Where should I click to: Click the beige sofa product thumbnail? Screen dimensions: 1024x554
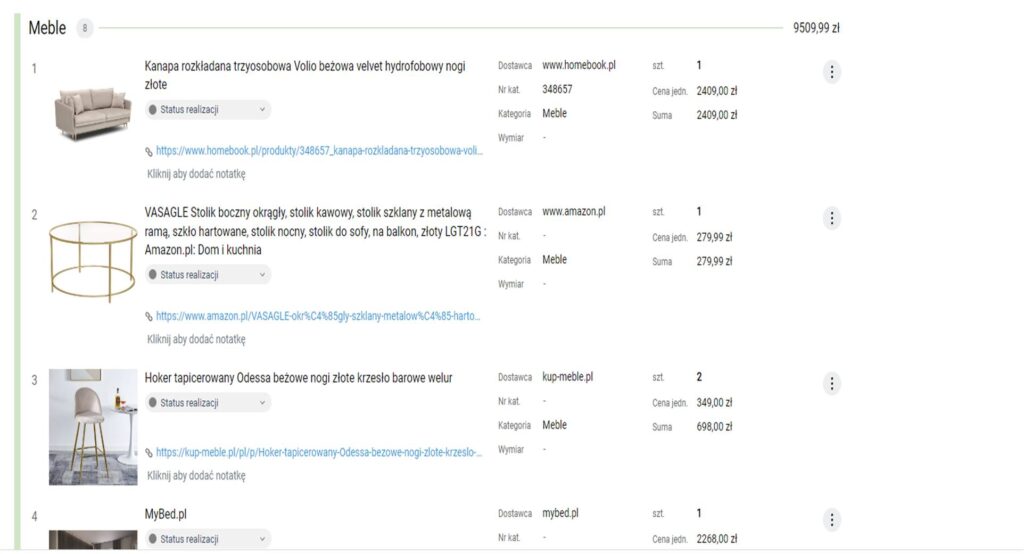92,110
